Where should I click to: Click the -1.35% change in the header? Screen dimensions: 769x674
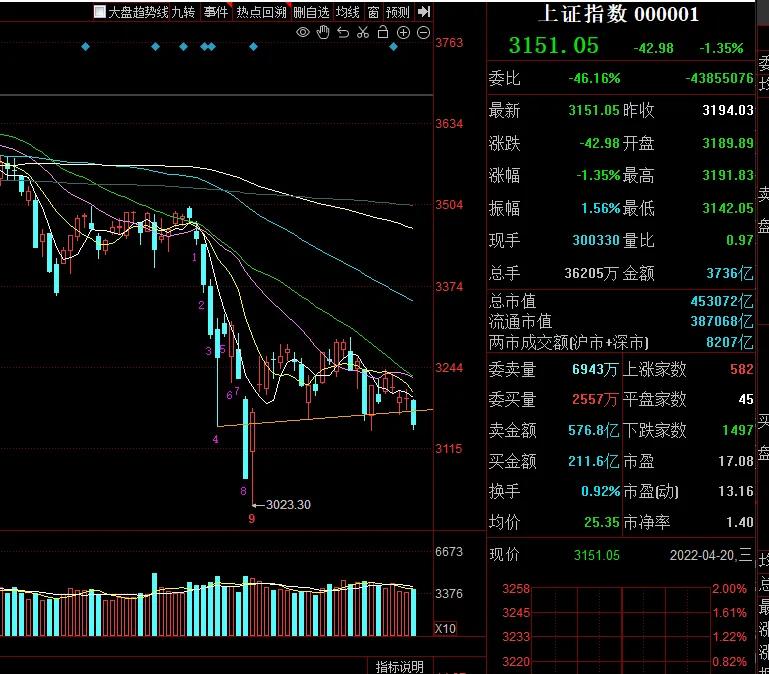click(x=721, y=48)
